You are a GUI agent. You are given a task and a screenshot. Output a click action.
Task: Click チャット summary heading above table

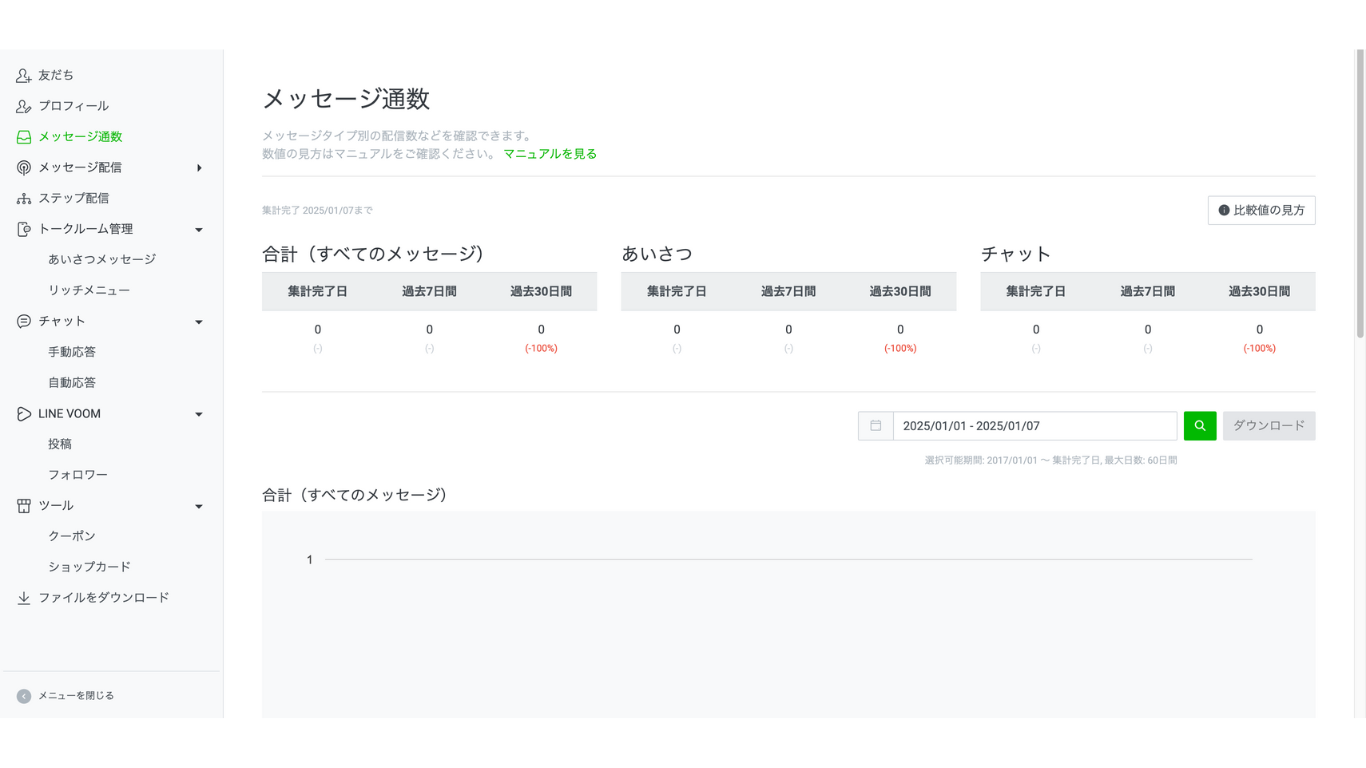1016,254
